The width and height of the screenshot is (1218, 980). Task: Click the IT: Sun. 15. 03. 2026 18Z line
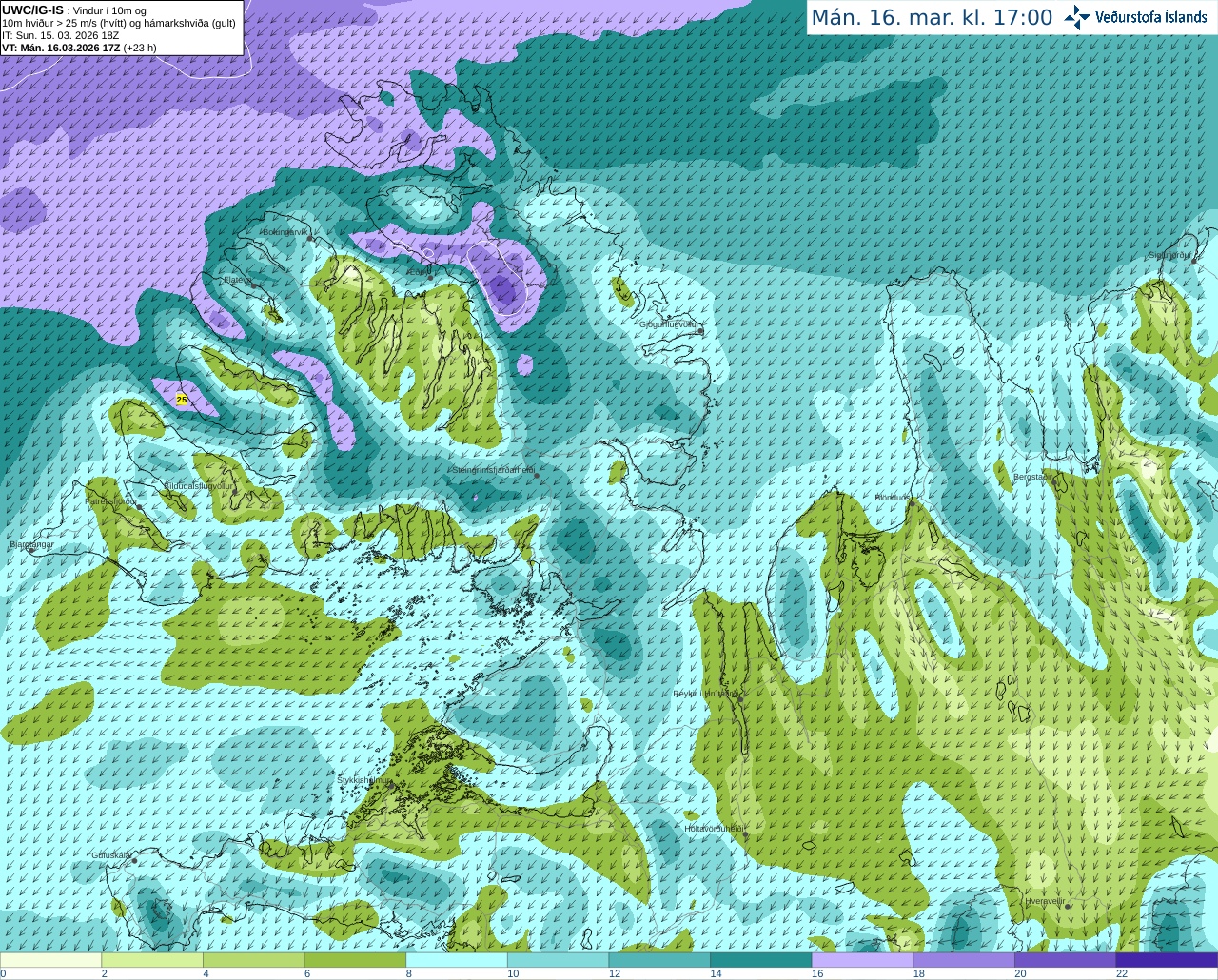click(61, 35)
